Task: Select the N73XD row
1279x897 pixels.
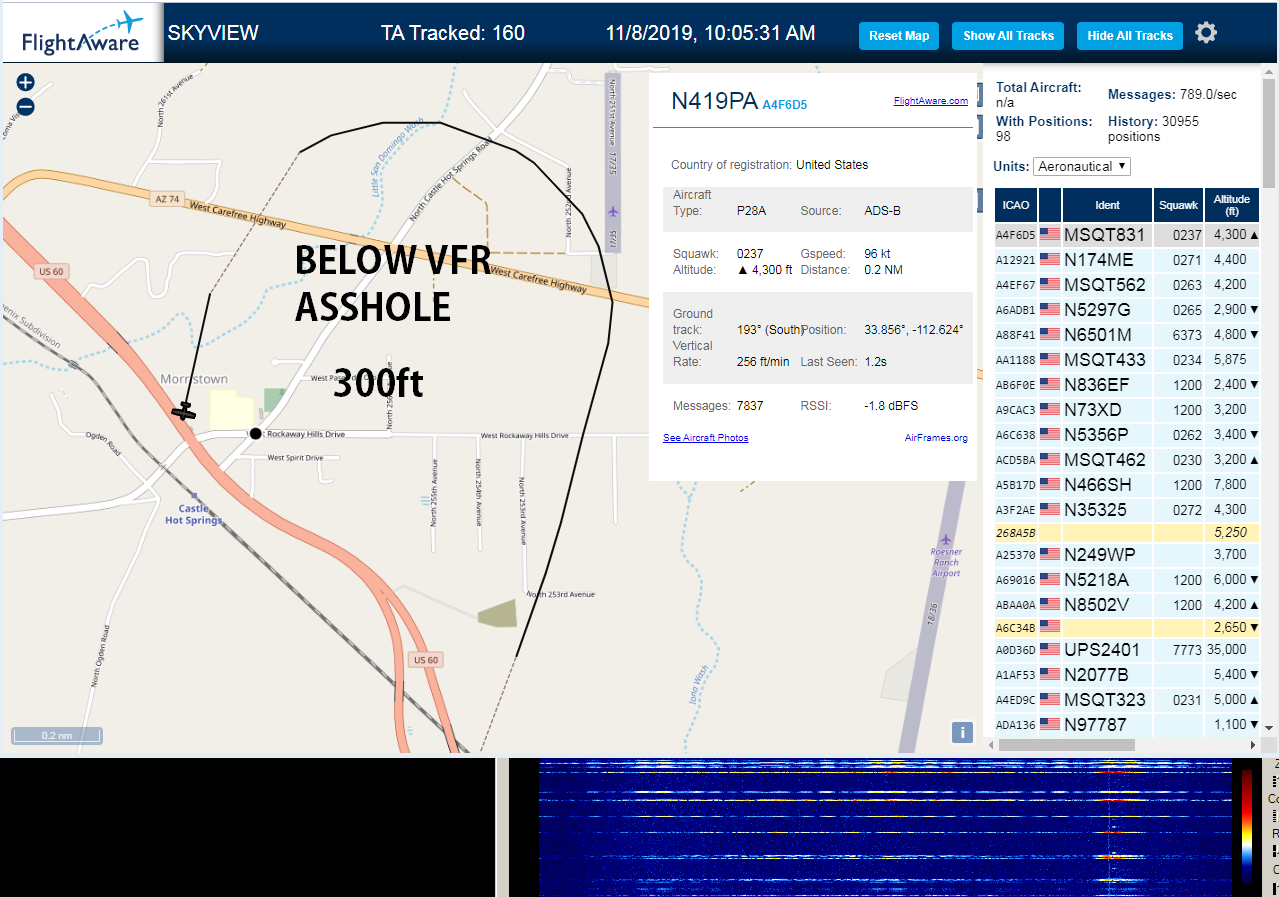Action: pyautogui.click(x=1127, y=410)
